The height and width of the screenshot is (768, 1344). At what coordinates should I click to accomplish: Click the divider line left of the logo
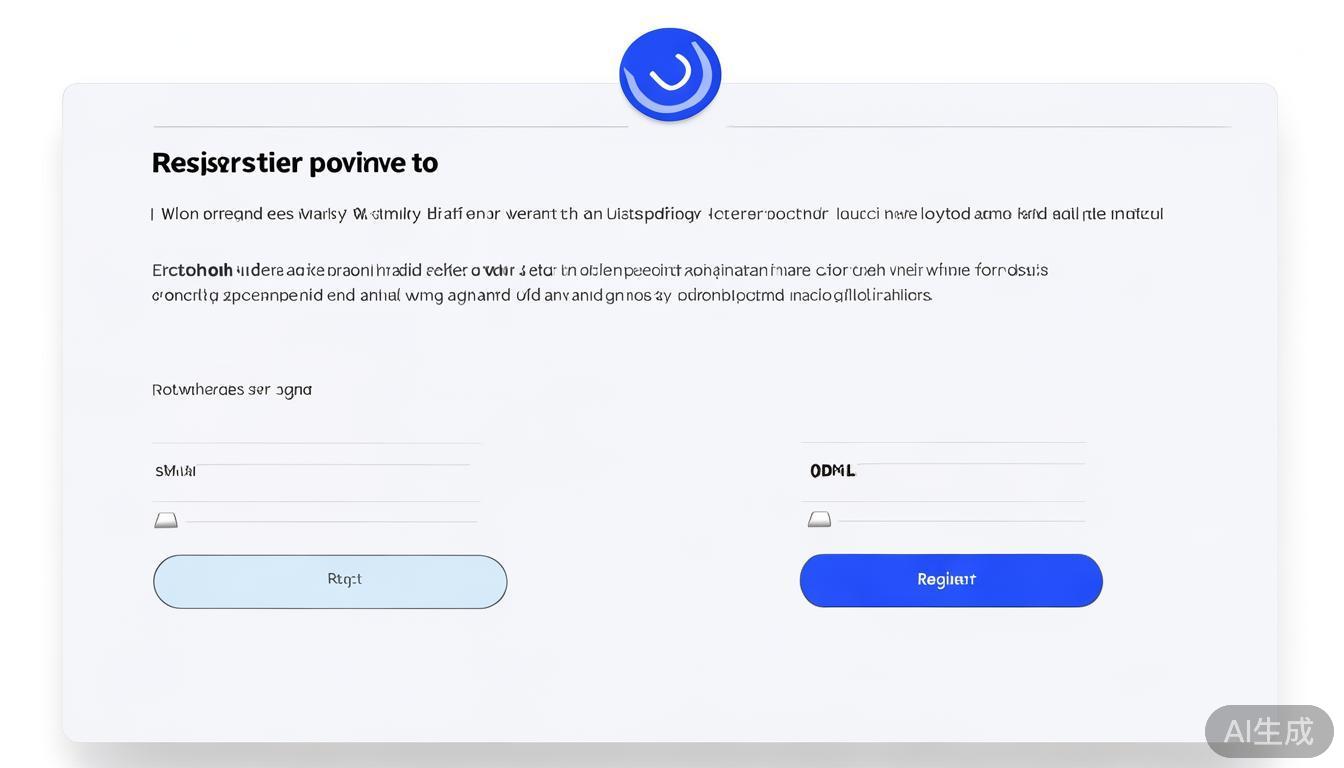[x=390, y=127]
